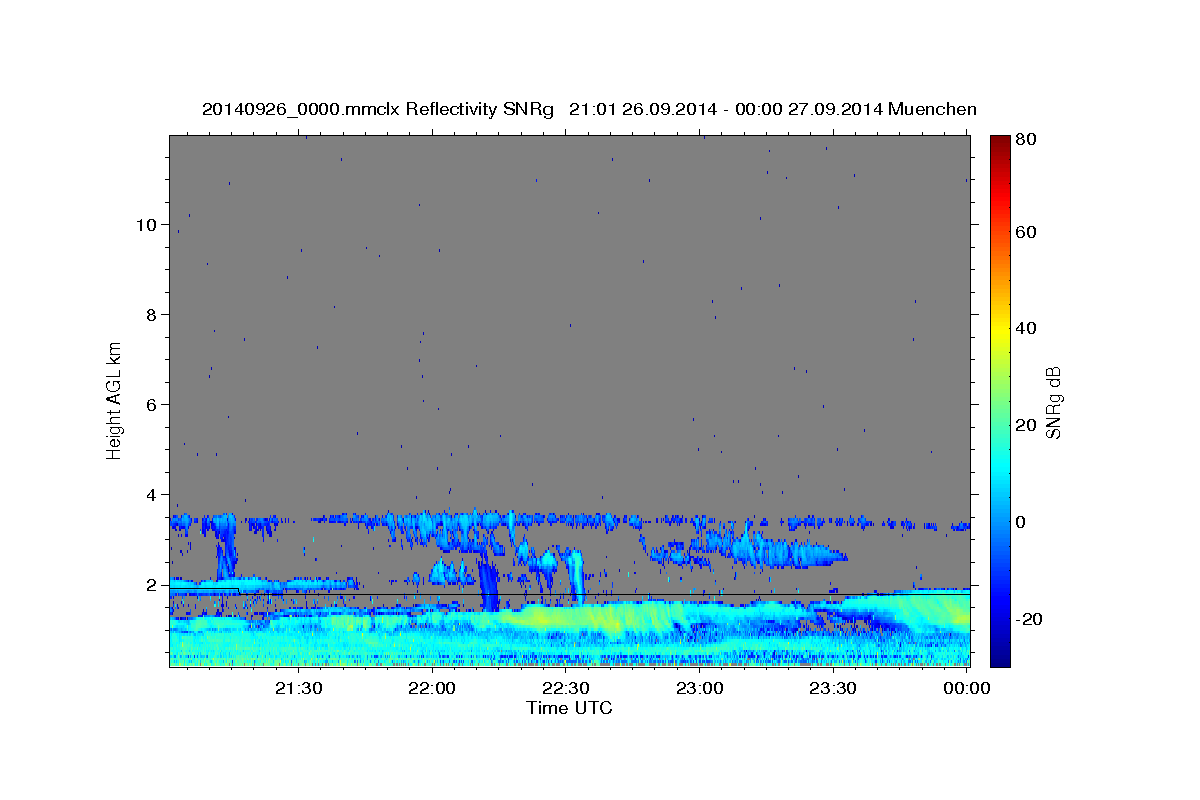The height and width of the screenshot is (800, 1200).
Task: Click the height tick label 10
Action: tap(145, 224)
